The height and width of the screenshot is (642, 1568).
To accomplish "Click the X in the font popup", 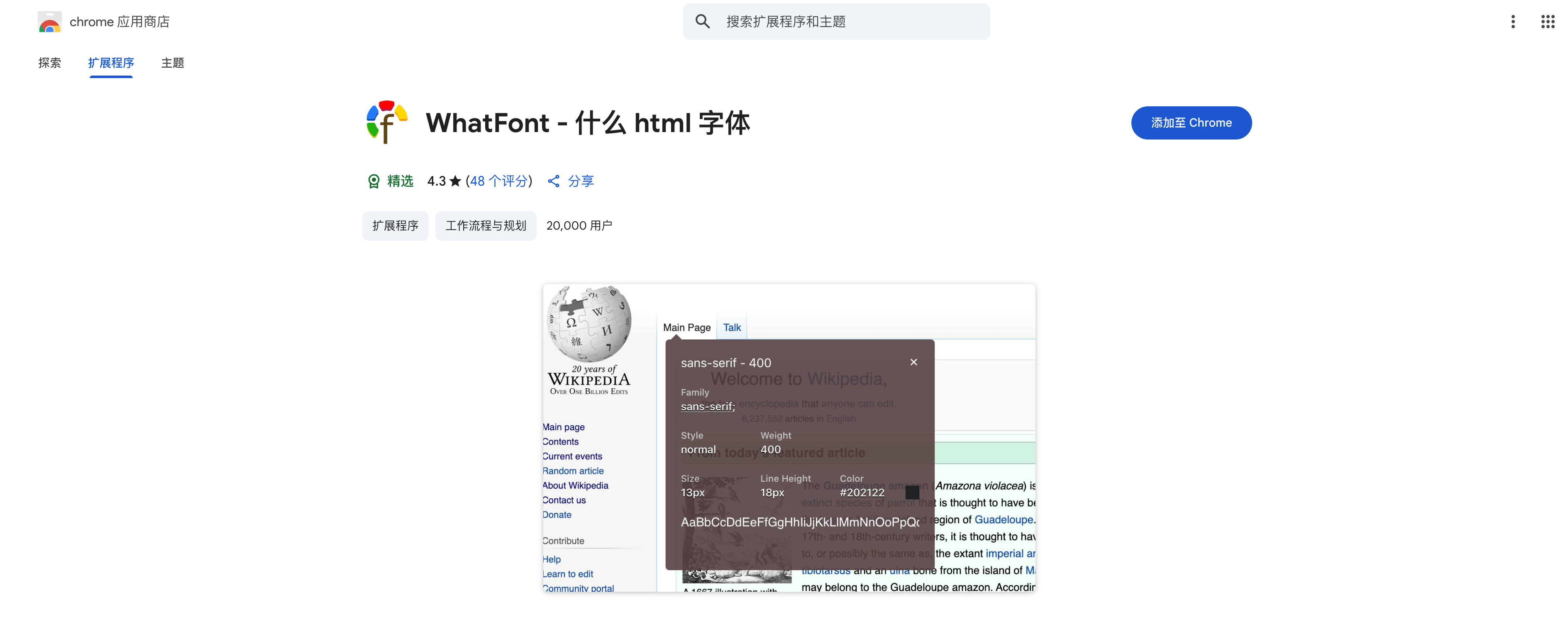I will coord(913,362).
